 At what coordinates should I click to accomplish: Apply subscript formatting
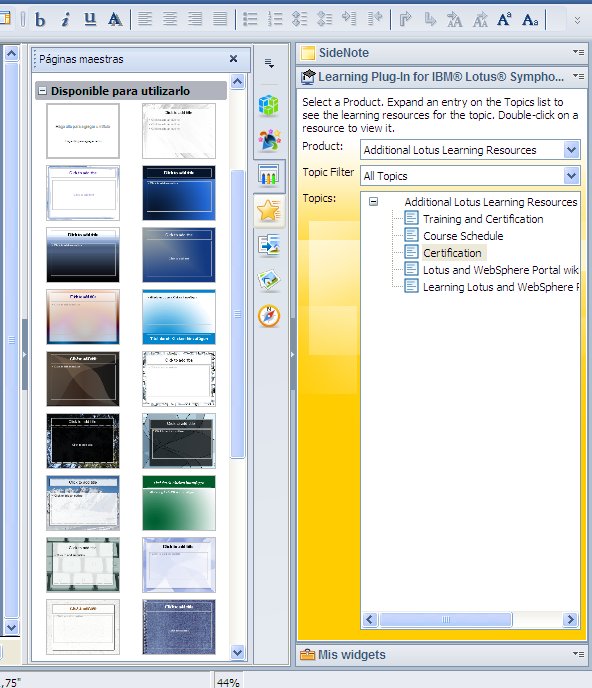click(x=530, y=20)
